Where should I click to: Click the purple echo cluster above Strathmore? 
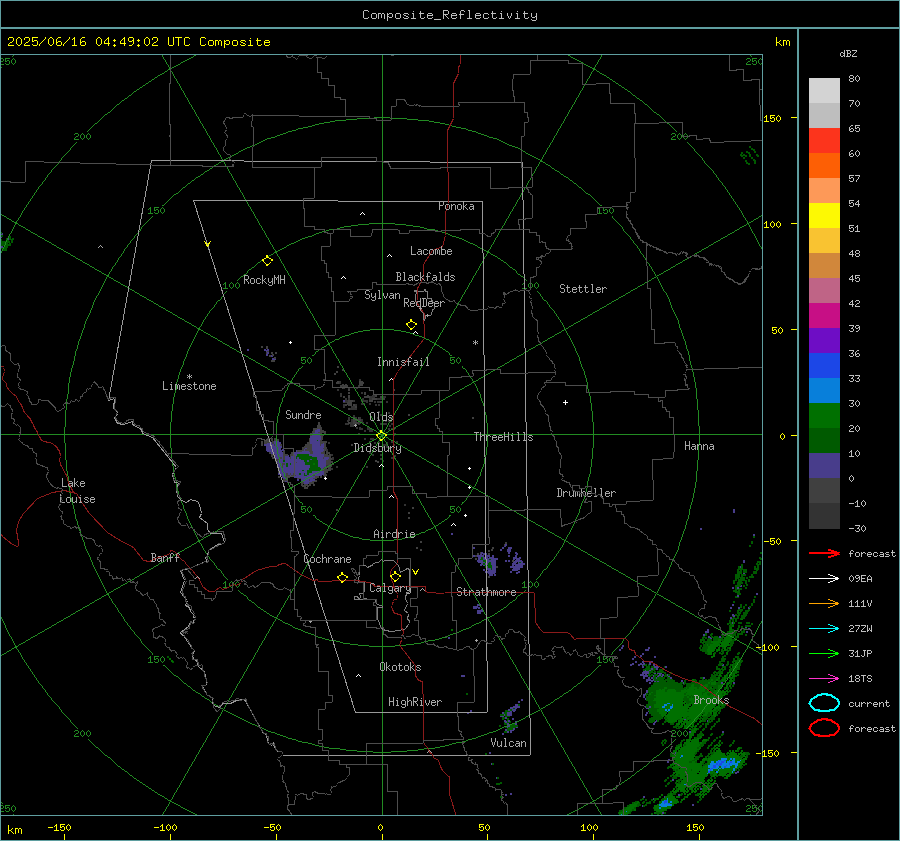[x=487, y=562]
